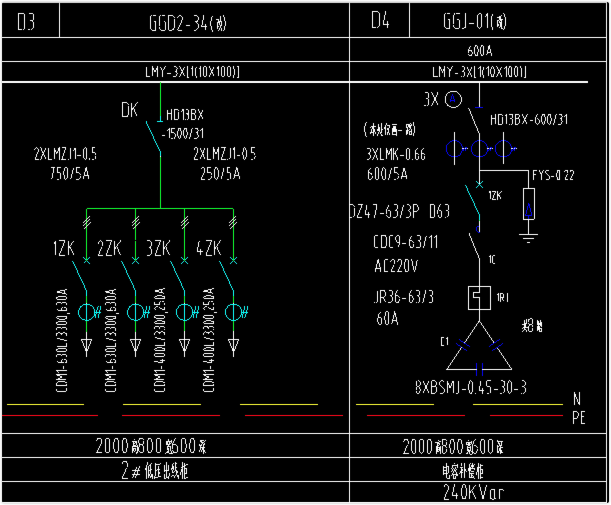611x505 pixels.
Task: Select the 600/5A ratio text
Action: (x=387, y=174)
